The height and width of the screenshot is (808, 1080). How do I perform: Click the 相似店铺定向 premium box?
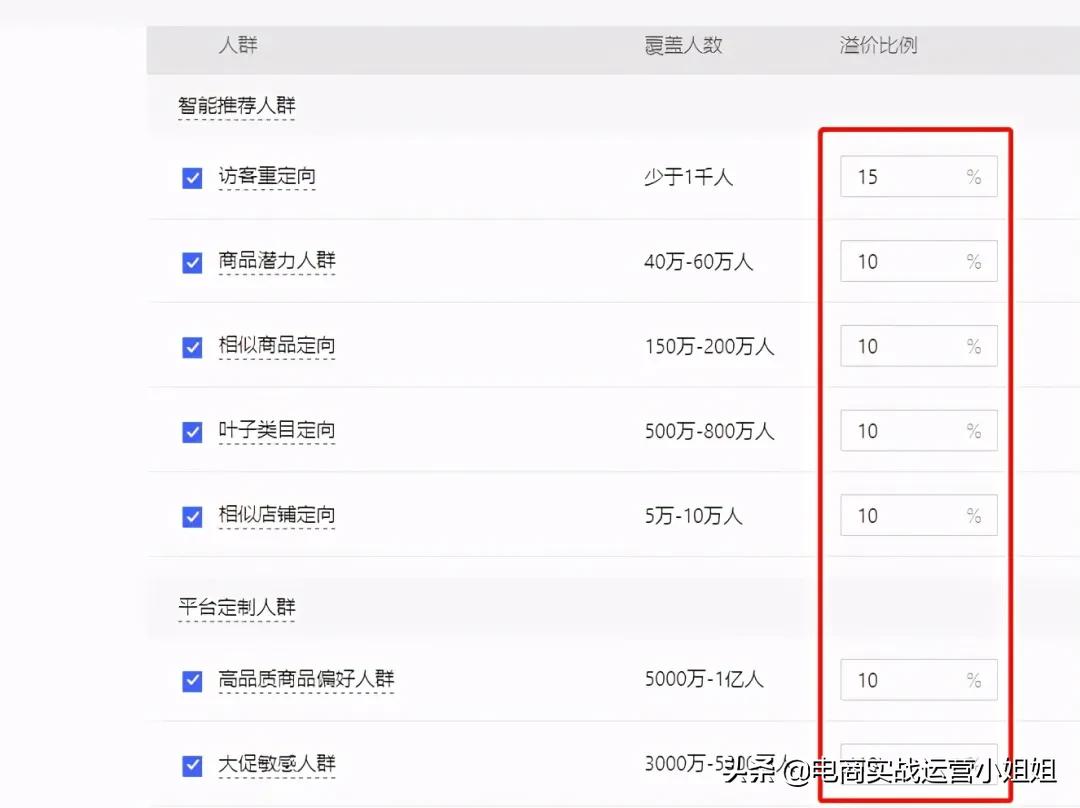point(917,516)
